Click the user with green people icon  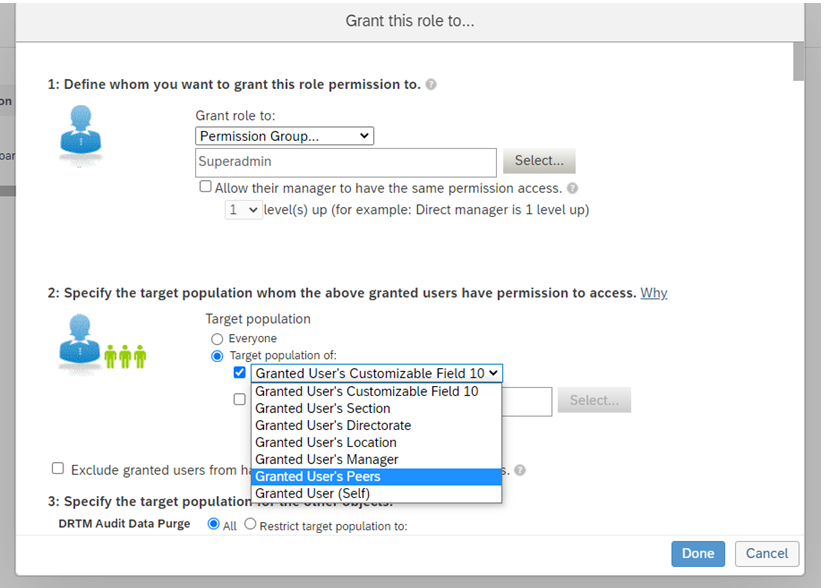[x=102, y=344]
